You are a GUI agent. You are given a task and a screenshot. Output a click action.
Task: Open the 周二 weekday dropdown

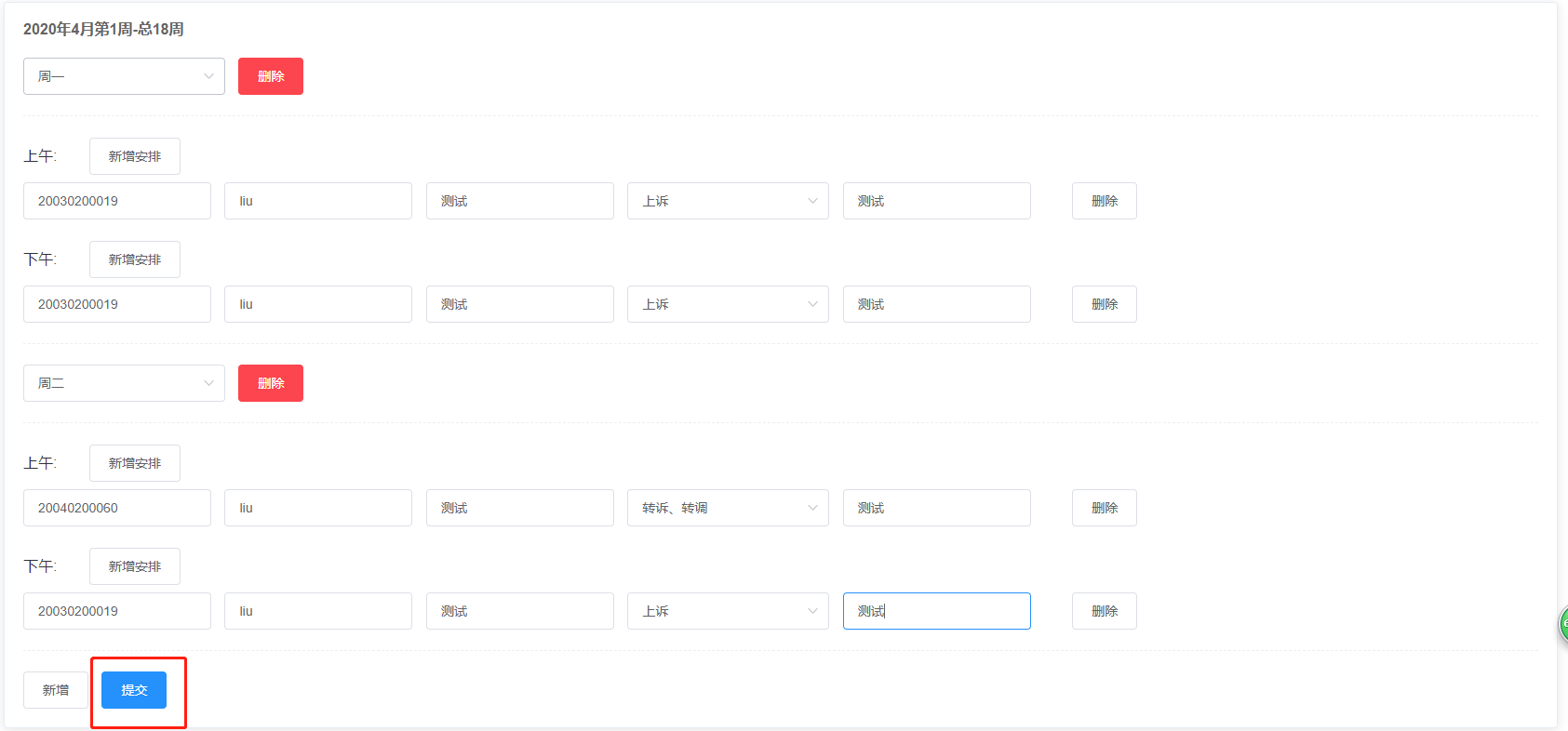[124, 383]
